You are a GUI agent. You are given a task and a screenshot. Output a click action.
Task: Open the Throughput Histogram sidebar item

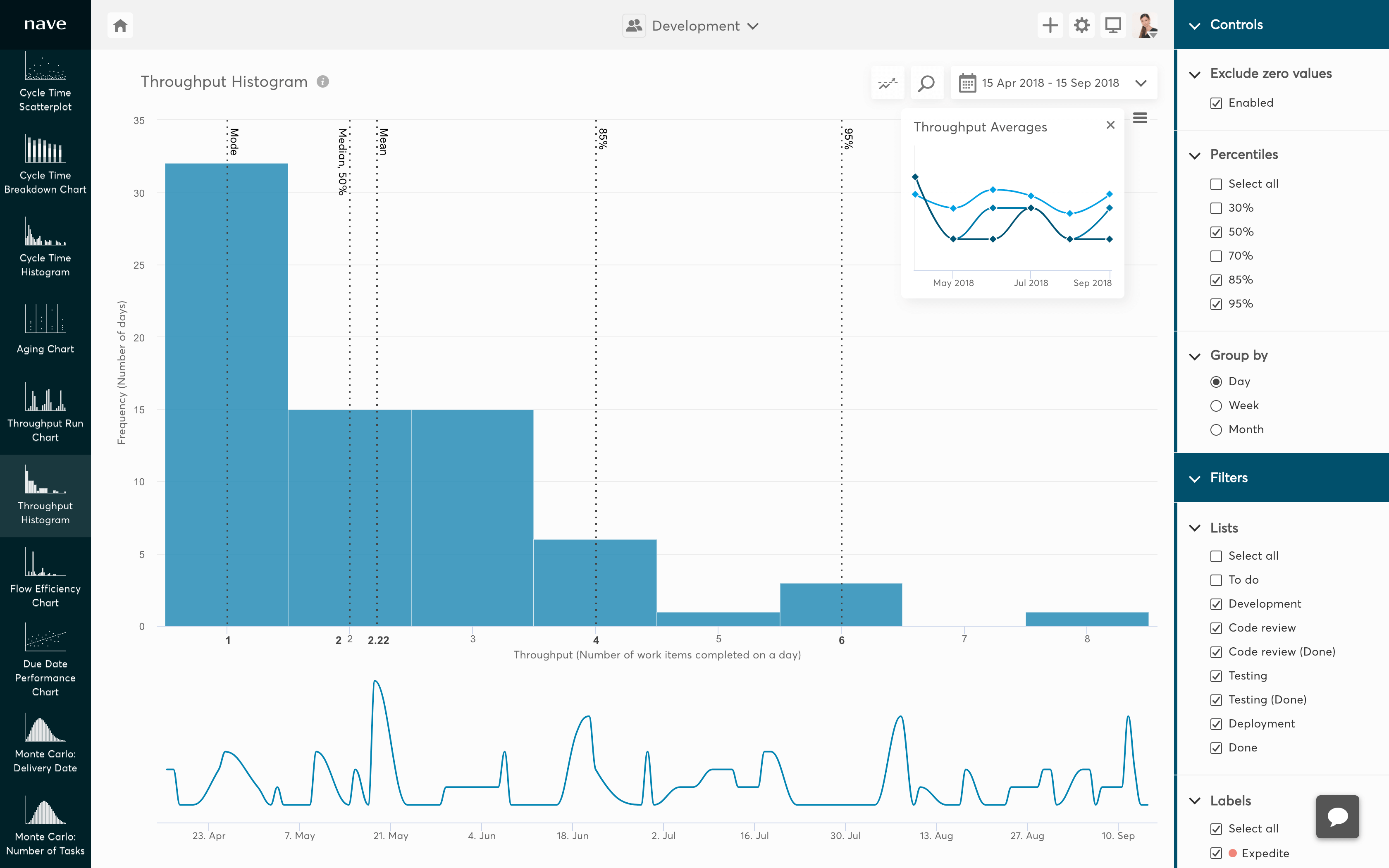click(45, 496)
